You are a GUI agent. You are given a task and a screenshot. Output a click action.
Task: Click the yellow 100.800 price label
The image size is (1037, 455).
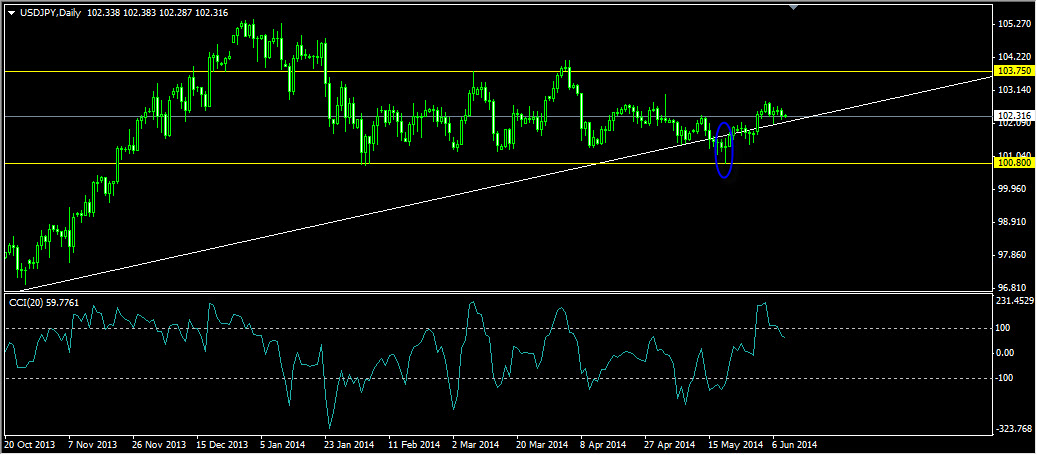click(1012, 163)
